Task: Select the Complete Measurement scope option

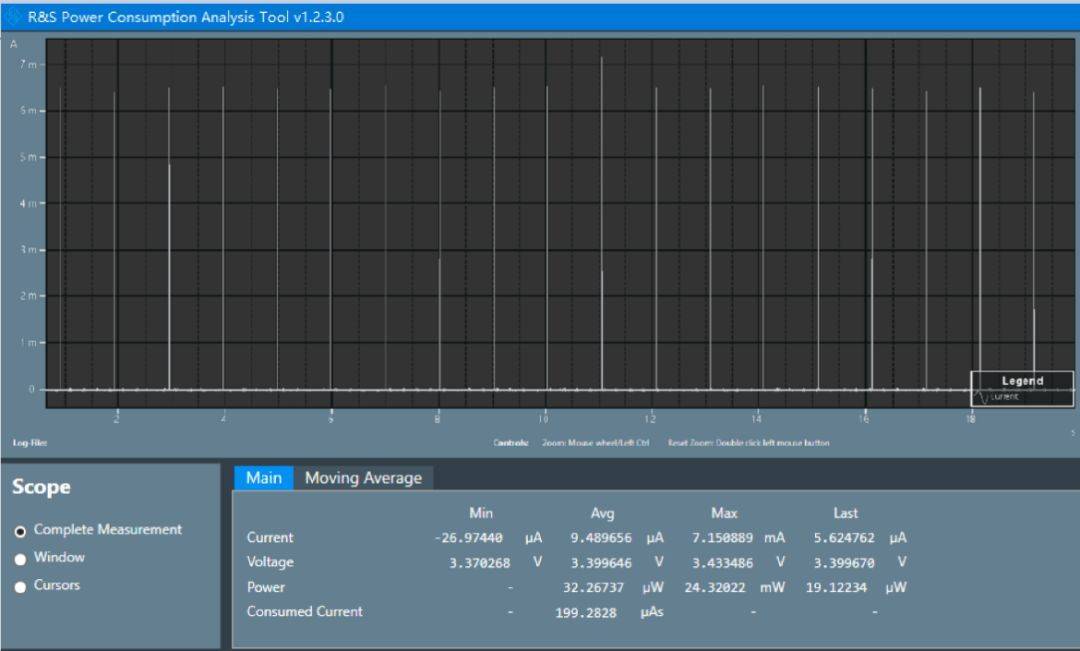Action: click(20, 531)
